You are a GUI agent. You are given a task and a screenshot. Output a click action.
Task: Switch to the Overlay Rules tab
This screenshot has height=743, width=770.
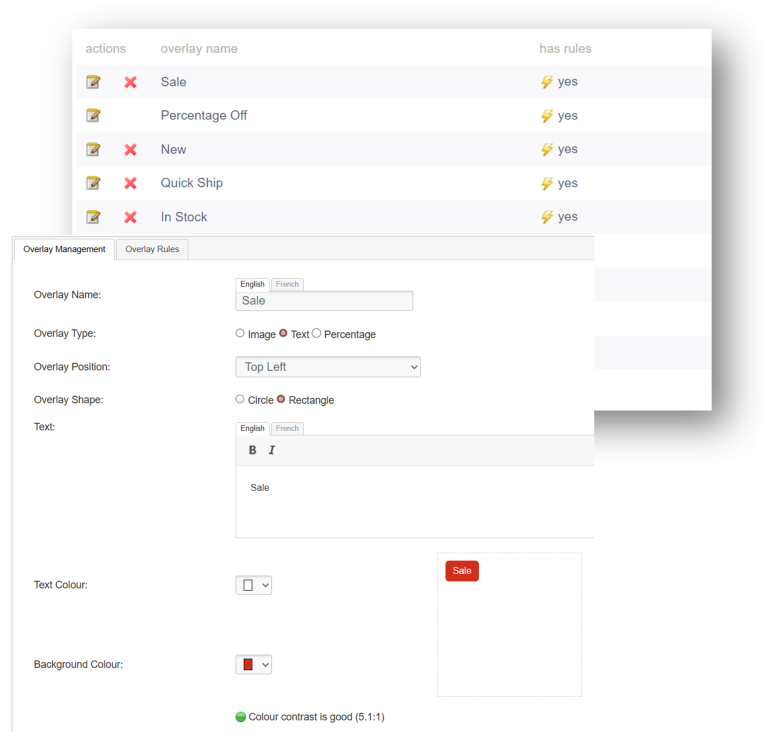152,249
